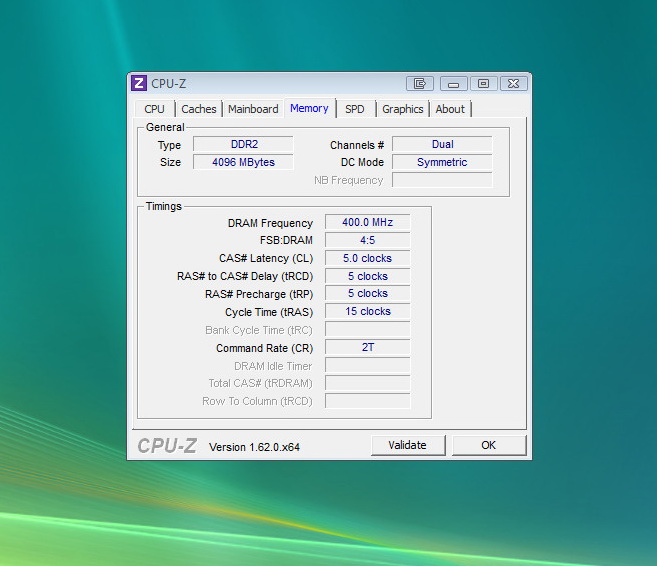Click the DC Mode label

[362, 163]
